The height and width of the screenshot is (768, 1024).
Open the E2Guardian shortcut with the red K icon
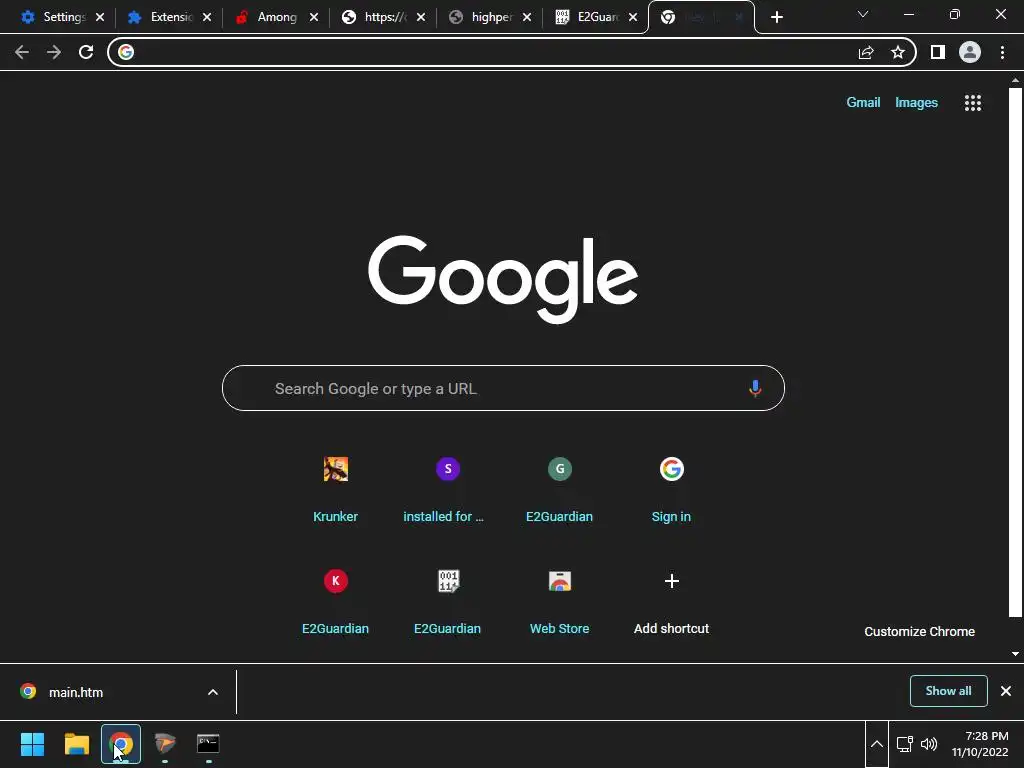pos(336,602)
